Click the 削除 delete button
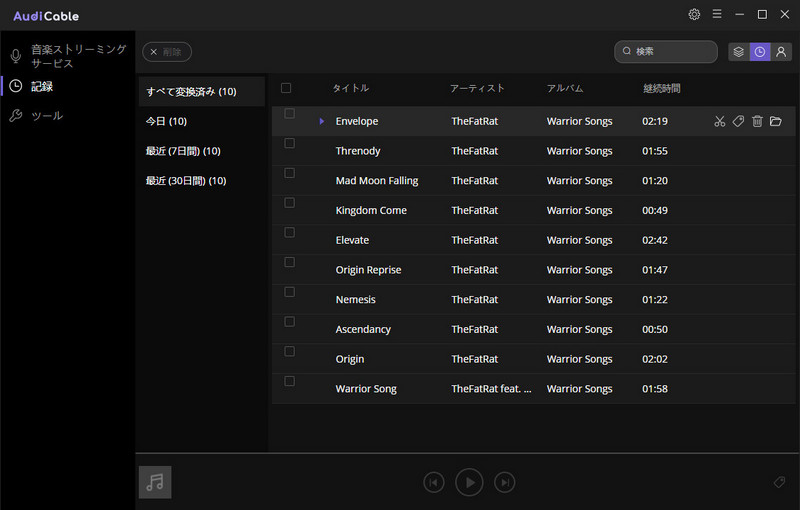Image resolution: width=800 pixels, height=510 pixels. (x=167, y=52)
